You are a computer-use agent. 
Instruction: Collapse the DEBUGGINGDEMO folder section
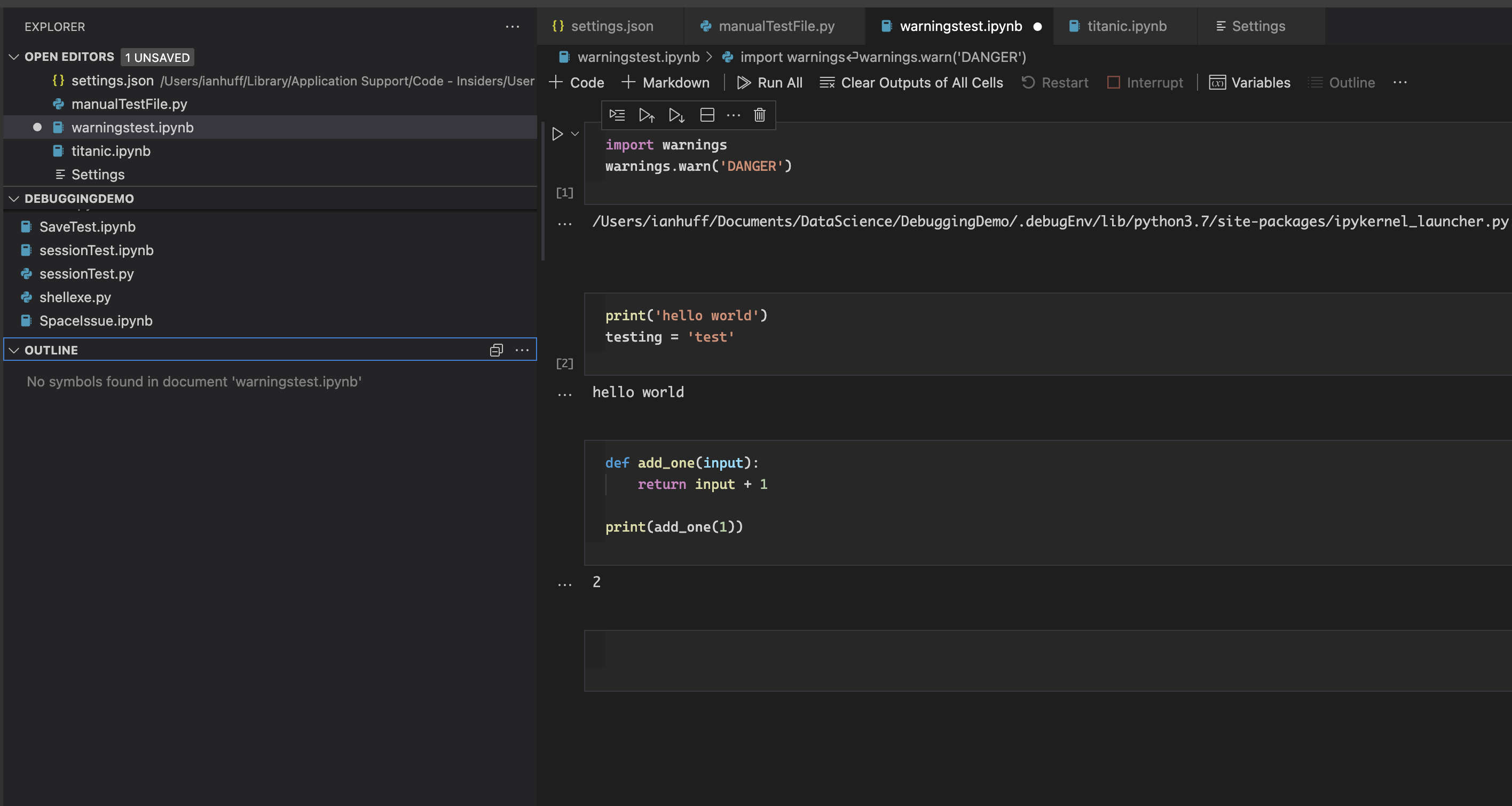point(14,199)
